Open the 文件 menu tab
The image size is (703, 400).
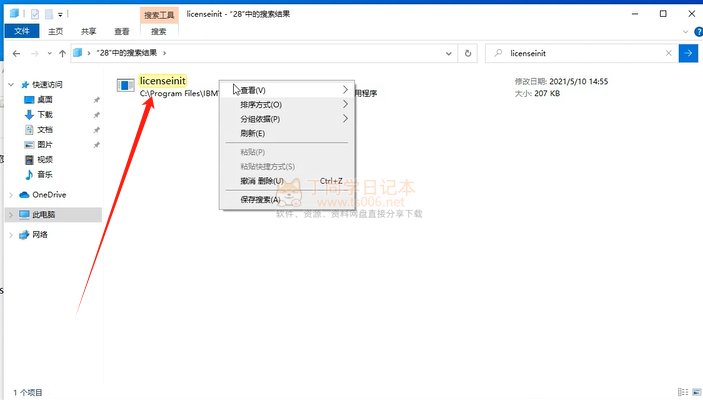tap(21, 32)
